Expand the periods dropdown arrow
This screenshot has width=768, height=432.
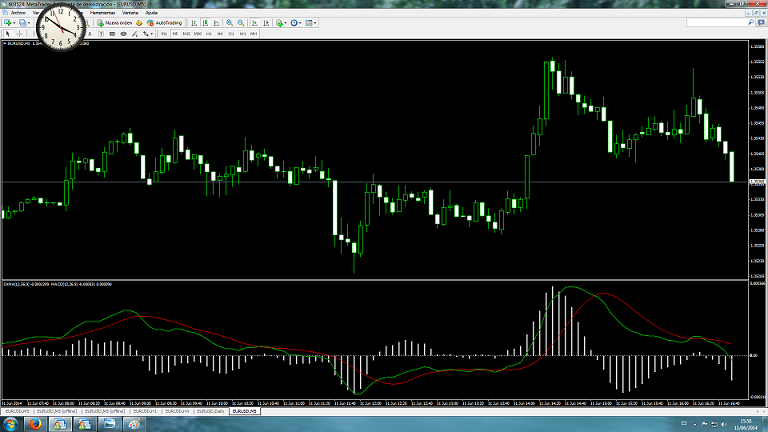click(300, 23)
